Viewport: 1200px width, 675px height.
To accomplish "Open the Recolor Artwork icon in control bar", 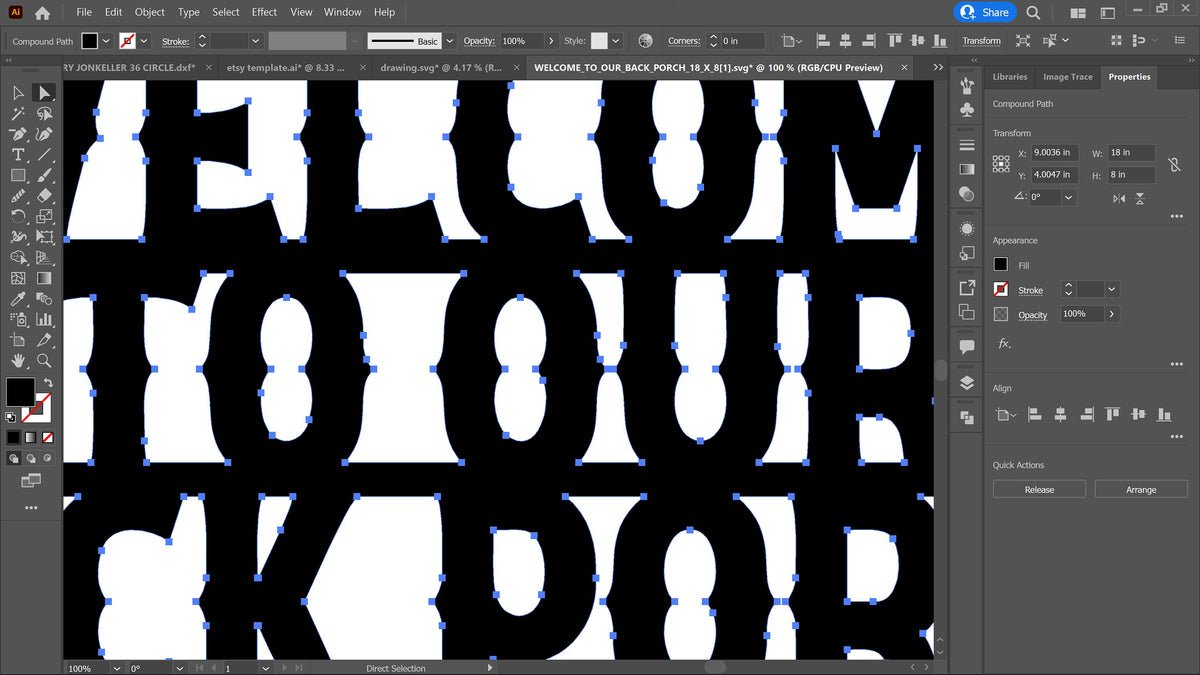I will 645,41.
